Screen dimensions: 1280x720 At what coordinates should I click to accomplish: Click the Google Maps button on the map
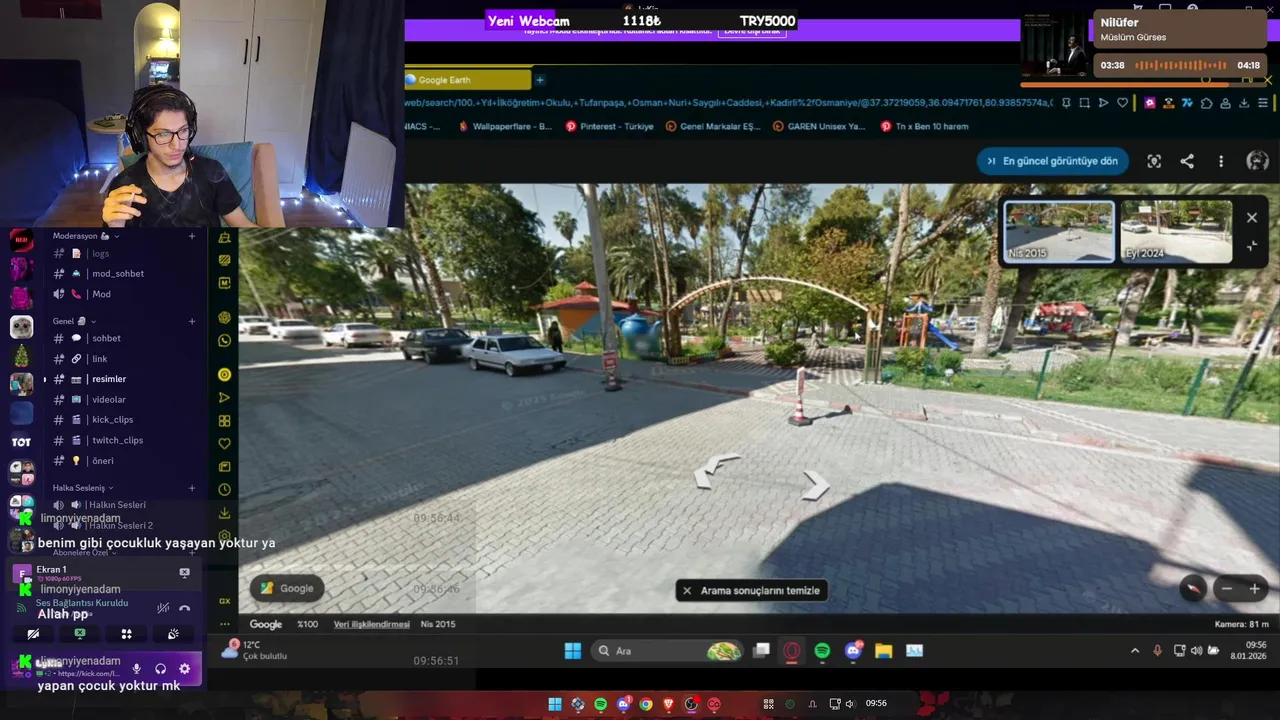click(287, 588)
